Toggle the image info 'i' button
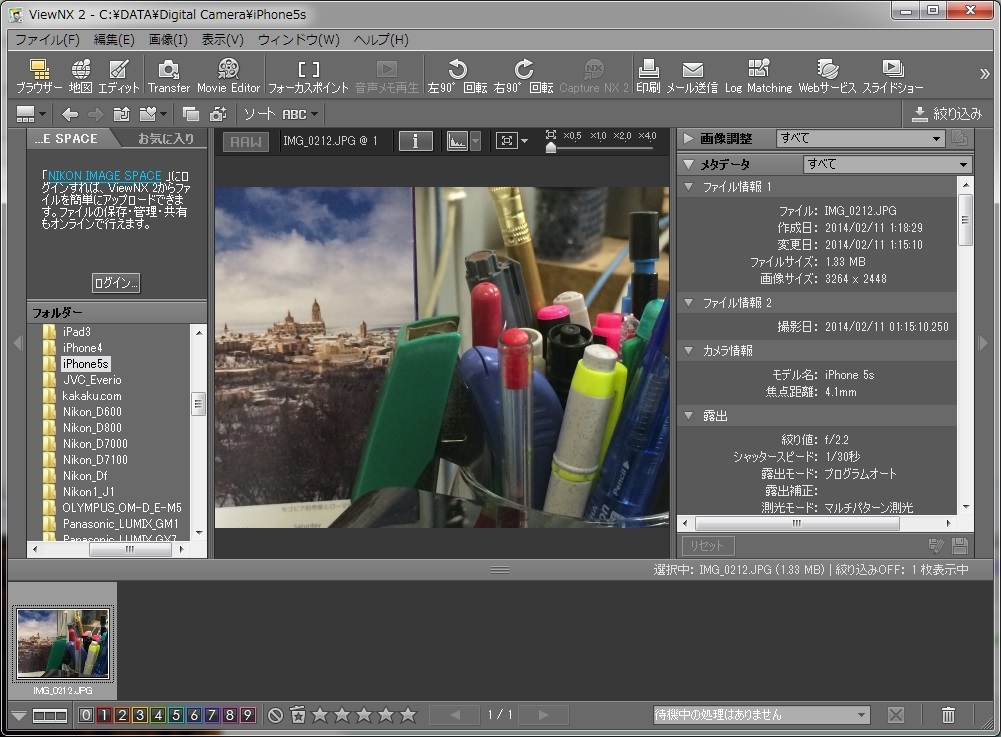 pyautogui.click(x=415, y=141)
